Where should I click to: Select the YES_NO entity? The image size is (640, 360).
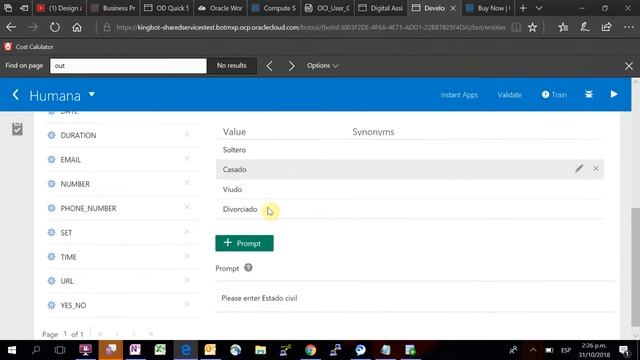[x=73, y=305]
